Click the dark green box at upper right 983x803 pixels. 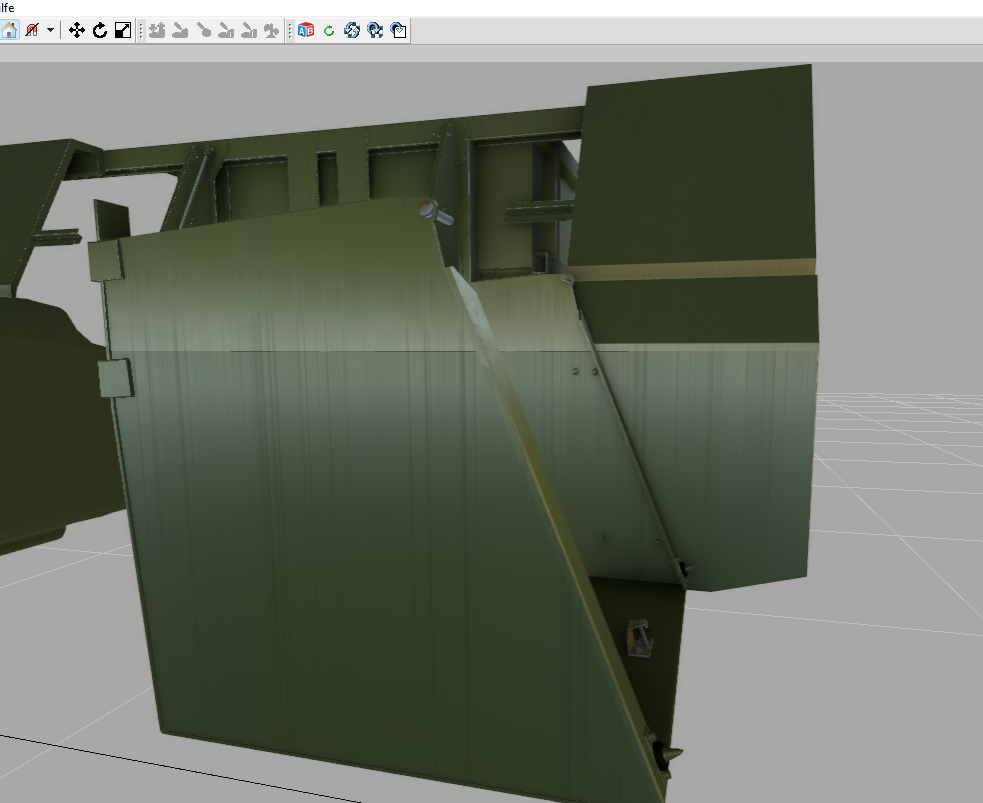695,165
